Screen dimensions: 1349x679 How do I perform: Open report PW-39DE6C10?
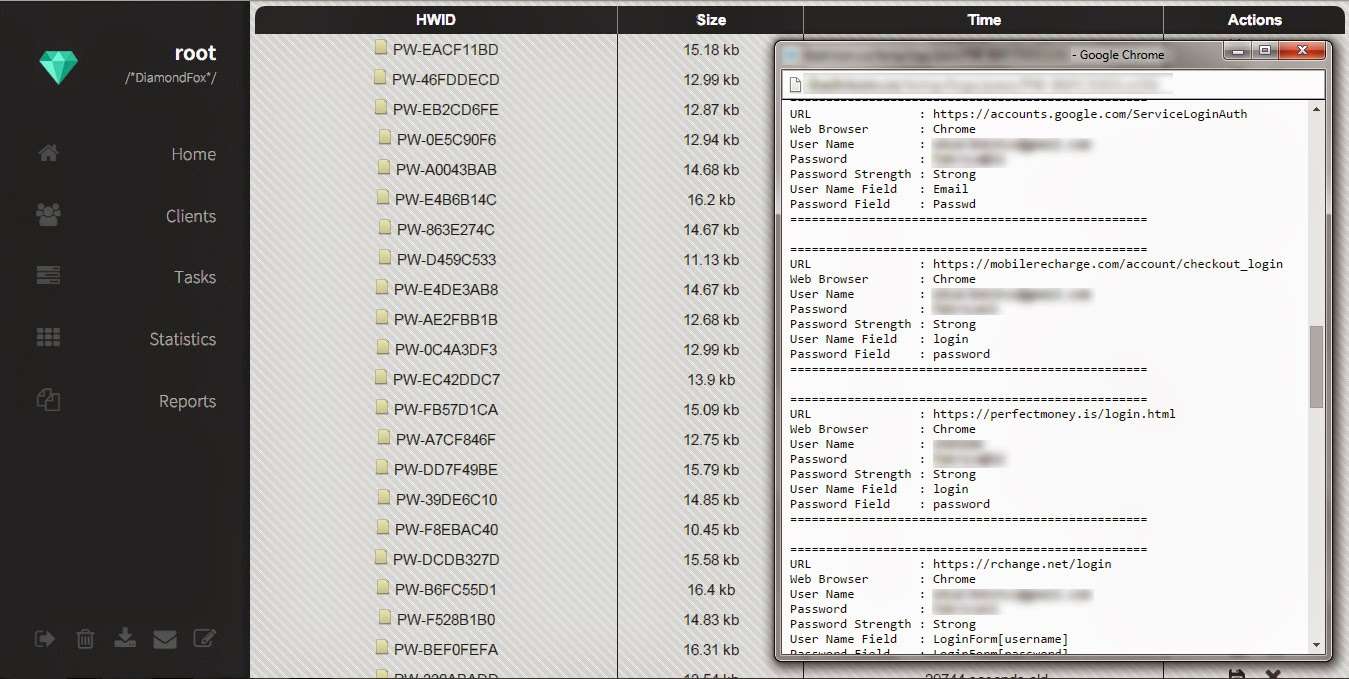(447, 500)
